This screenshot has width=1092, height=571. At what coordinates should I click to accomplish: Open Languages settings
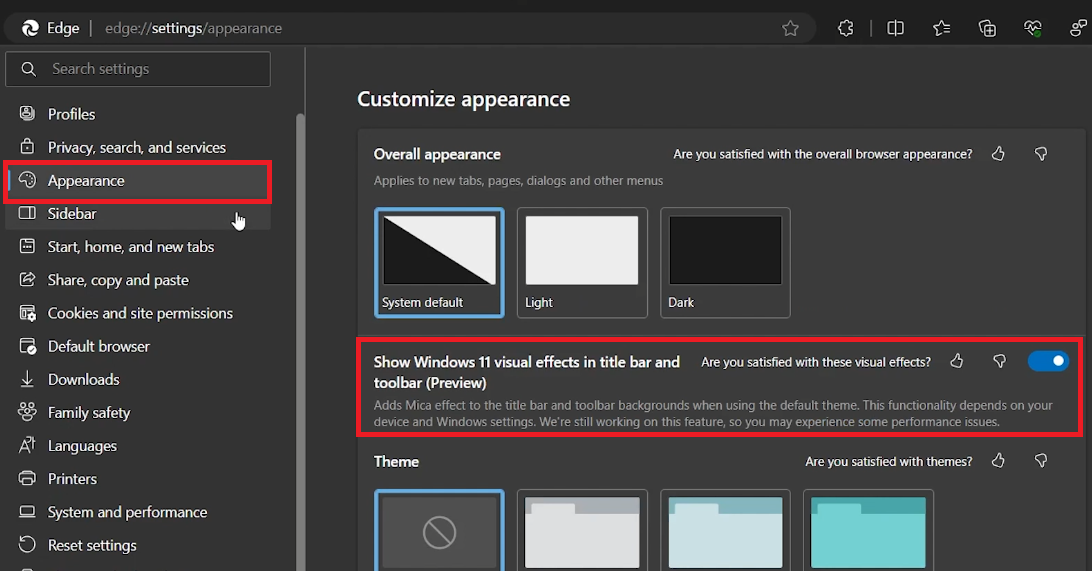pos(138,446)
